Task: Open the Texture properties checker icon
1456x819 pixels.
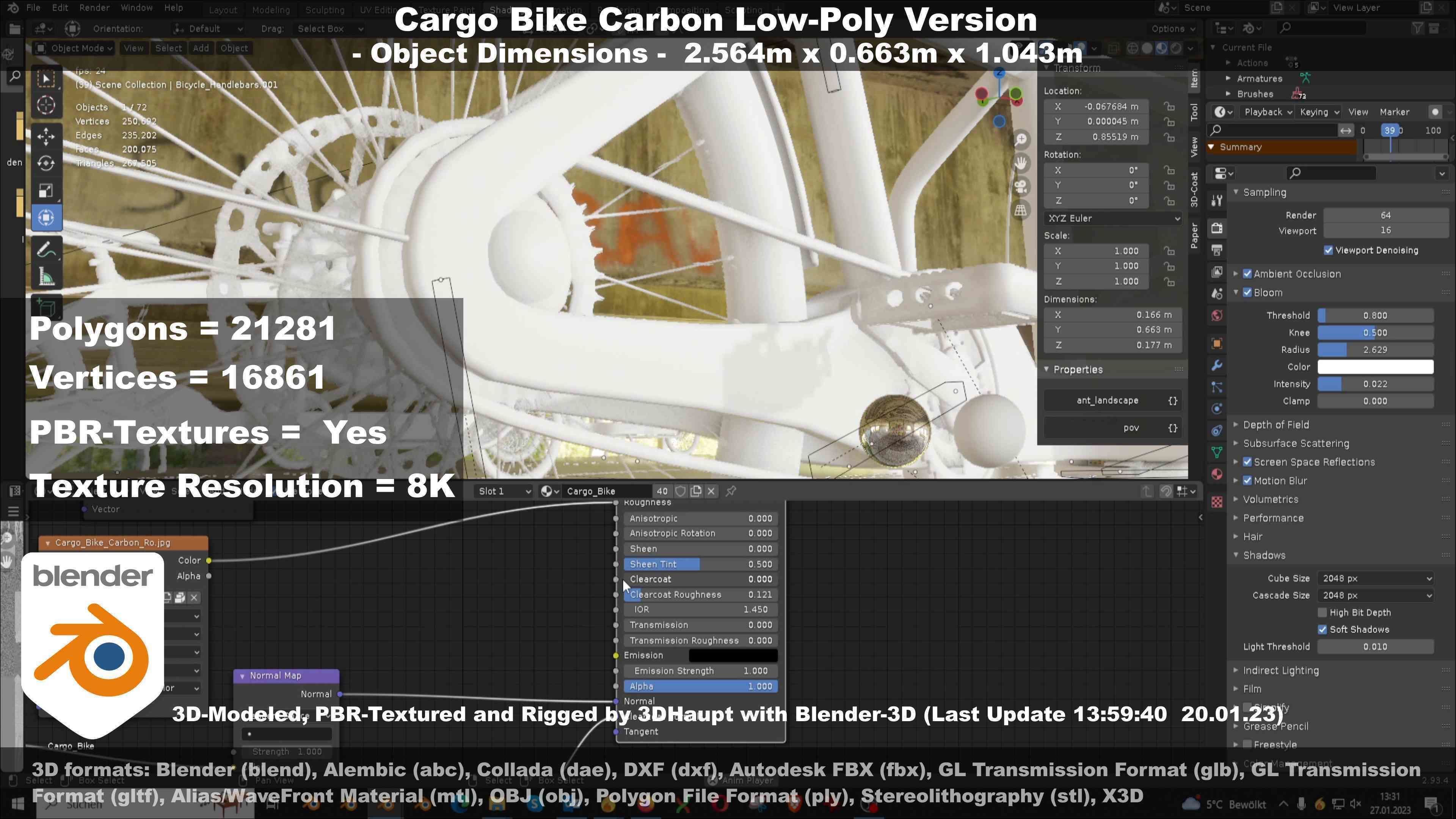Action: (1217, 501)
